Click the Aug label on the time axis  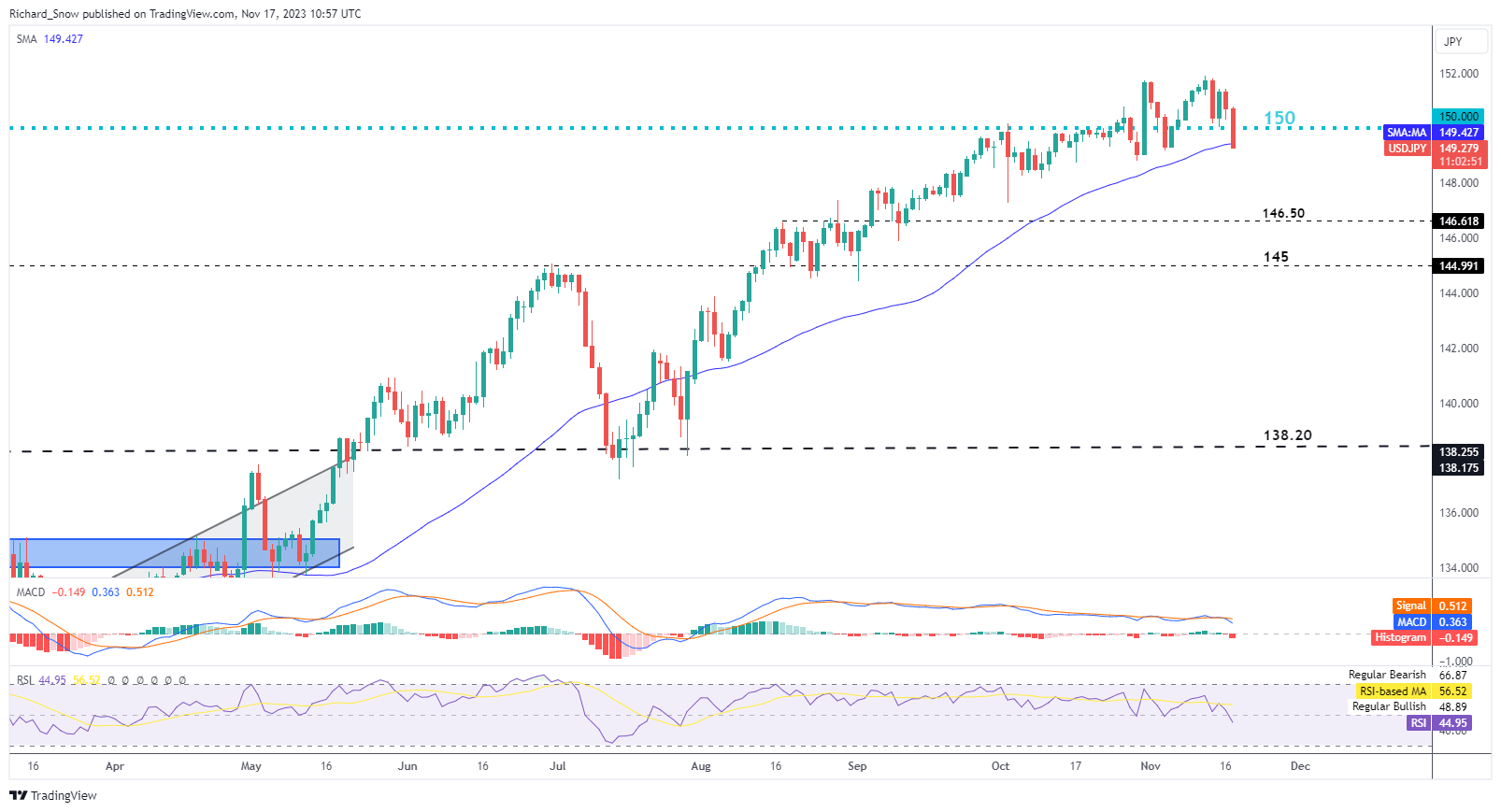coord(701,766)
